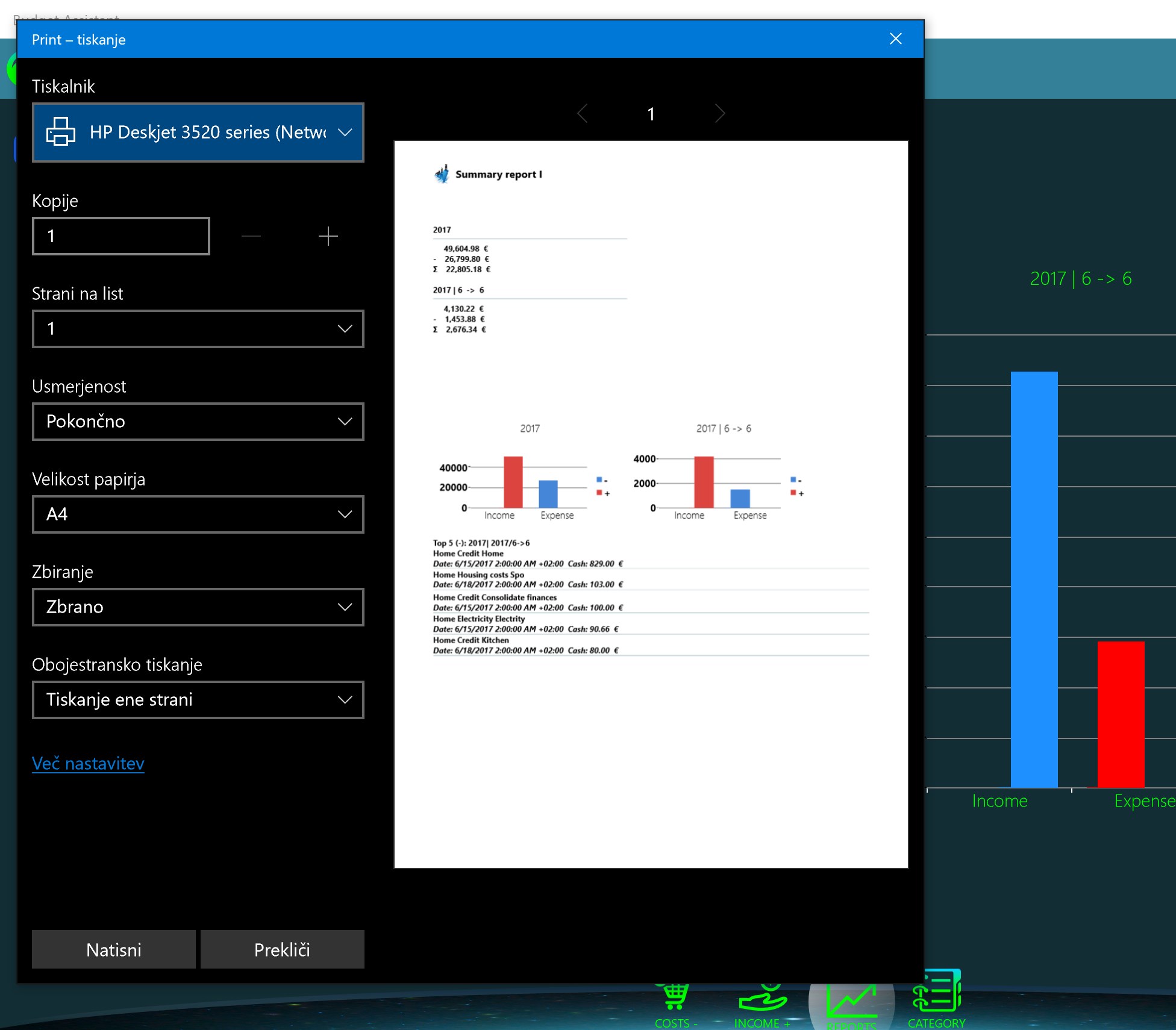Expand the Velikost papirja A4 dropdown
1176x1030 pixels.
(198, 514)
